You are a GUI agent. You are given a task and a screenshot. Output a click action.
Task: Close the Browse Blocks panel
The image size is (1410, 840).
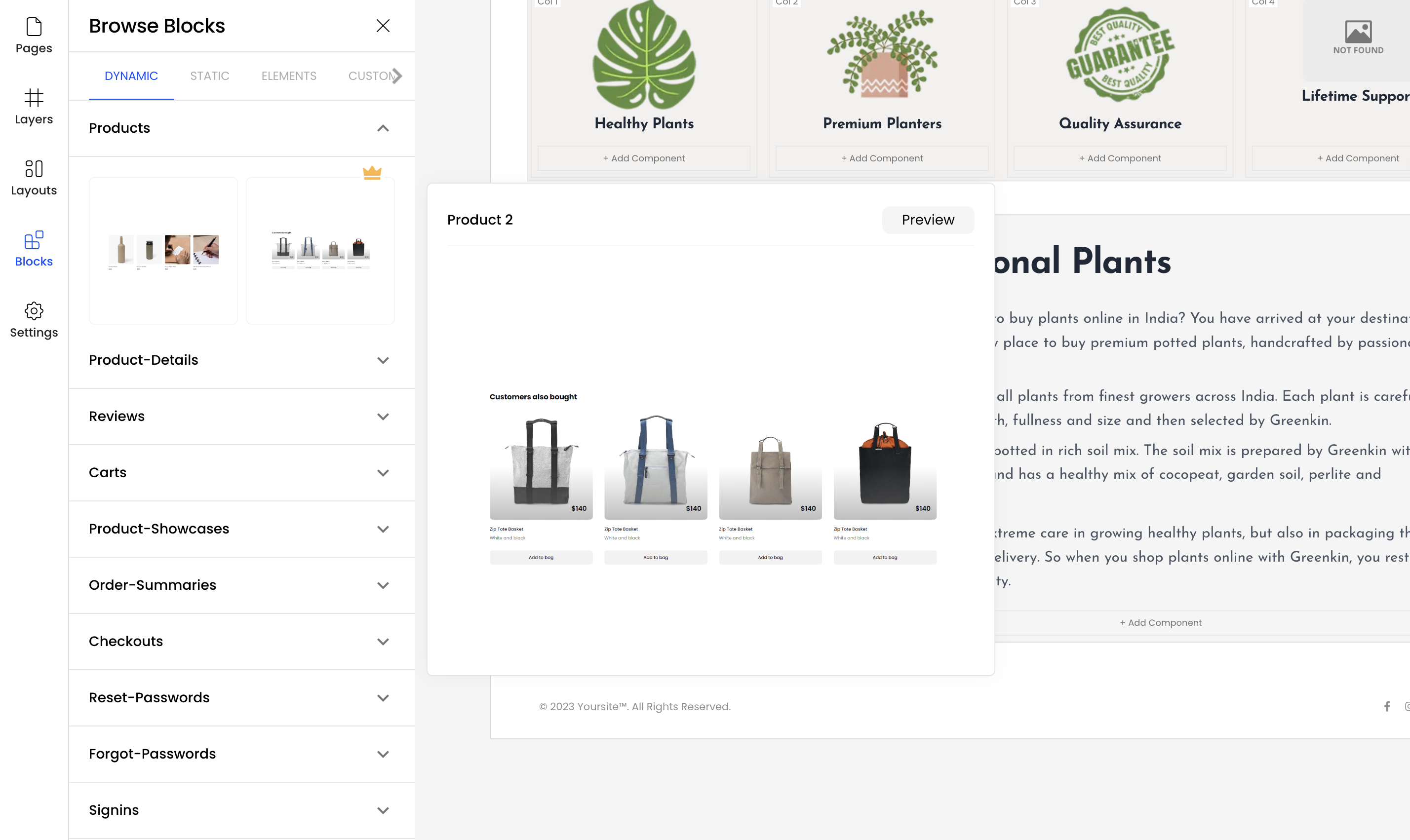tap(383, 26)
